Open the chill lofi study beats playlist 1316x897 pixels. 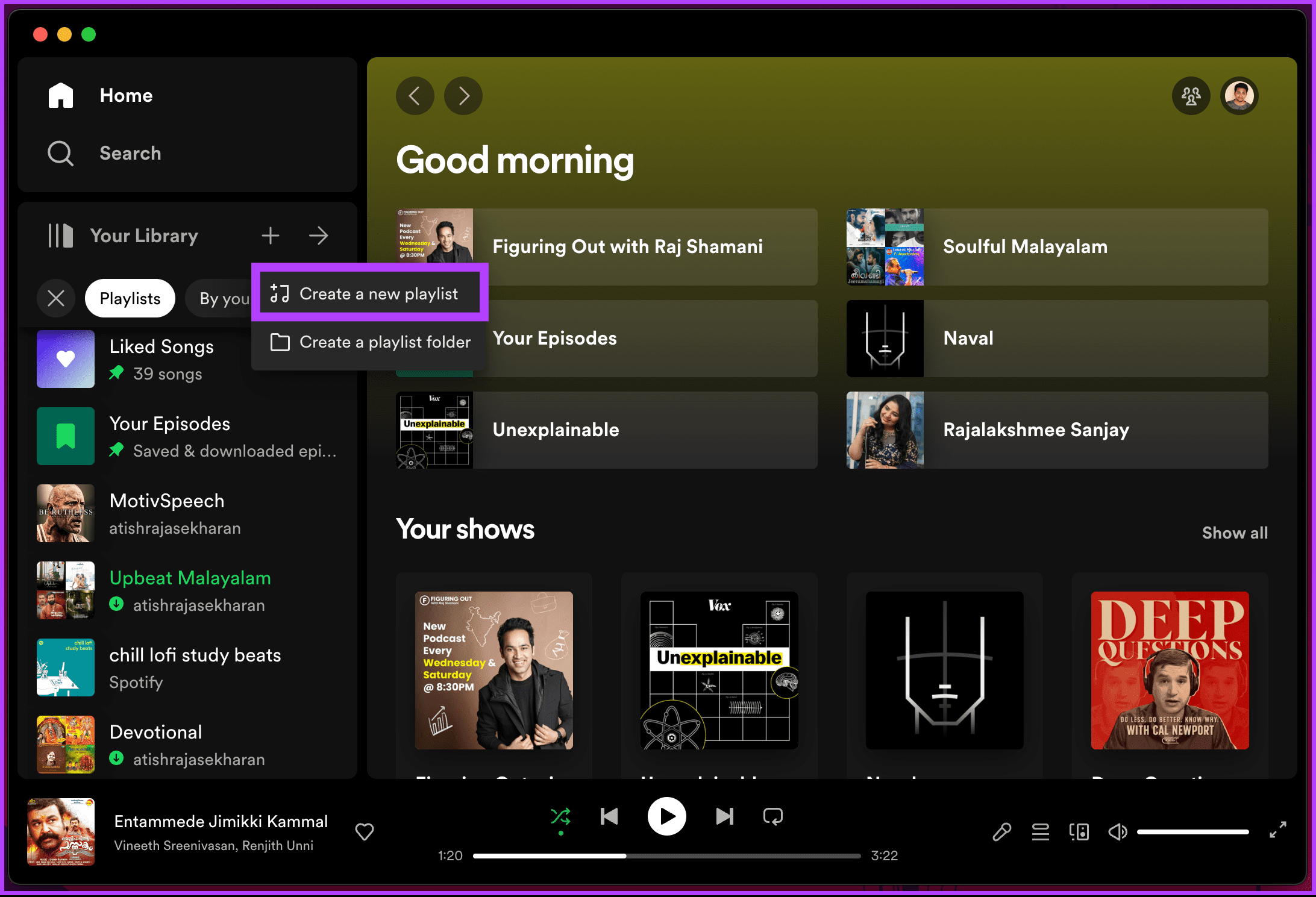pyautogui.click(x=187, y=667)
